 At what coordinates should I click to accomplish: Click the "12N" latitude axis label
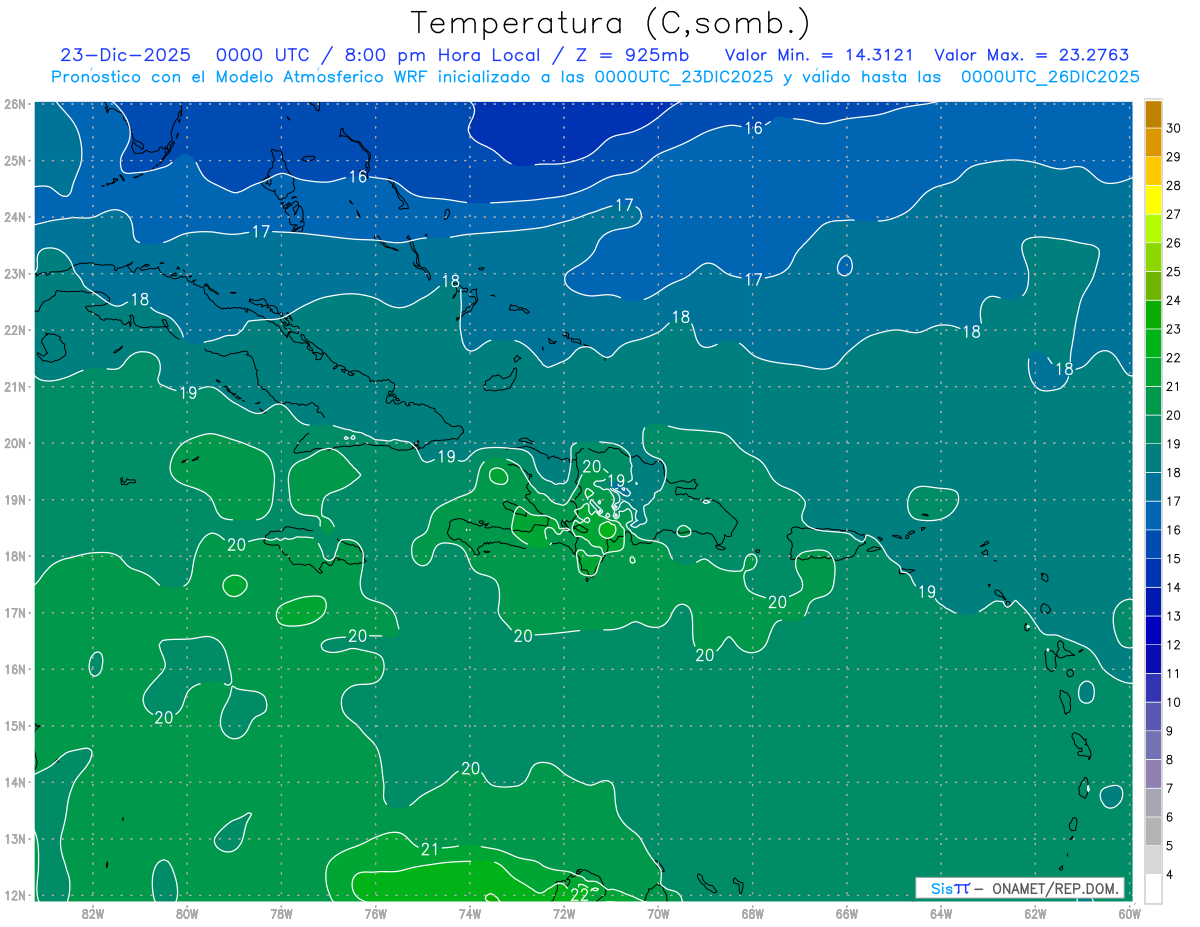(14, 895)
